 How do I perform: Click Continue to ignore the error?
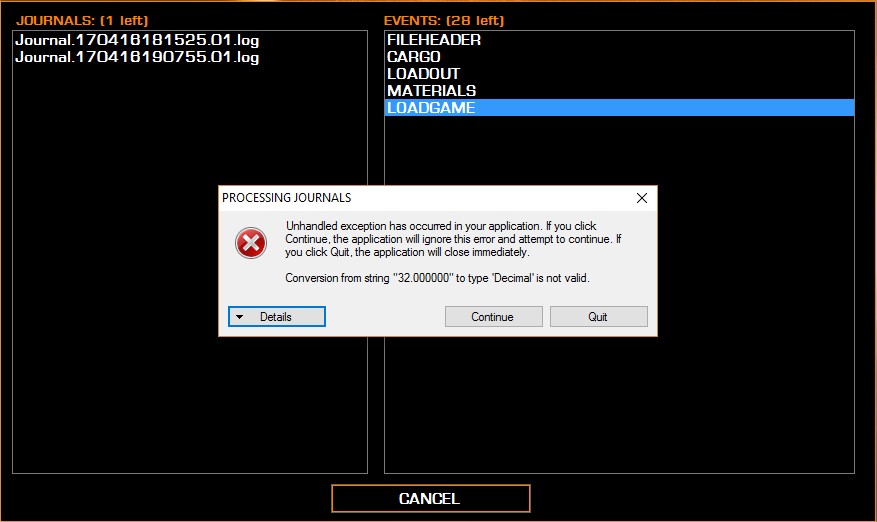493,317
